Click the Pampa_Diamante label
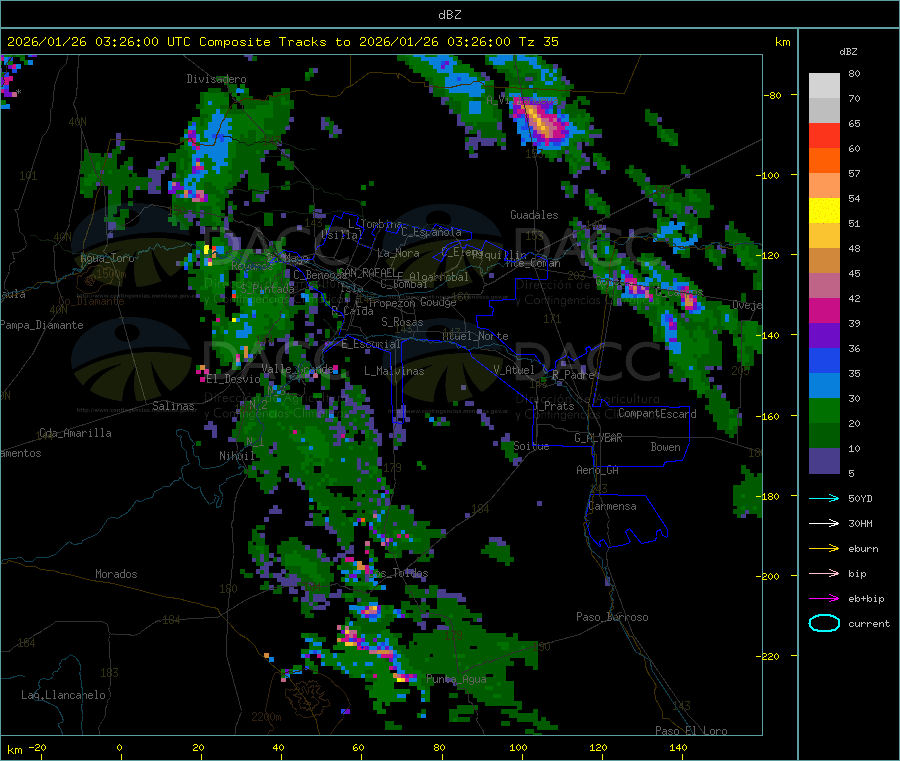Viewport: 900px width, 761px height. pyautogui.click(x=42, y=325)
